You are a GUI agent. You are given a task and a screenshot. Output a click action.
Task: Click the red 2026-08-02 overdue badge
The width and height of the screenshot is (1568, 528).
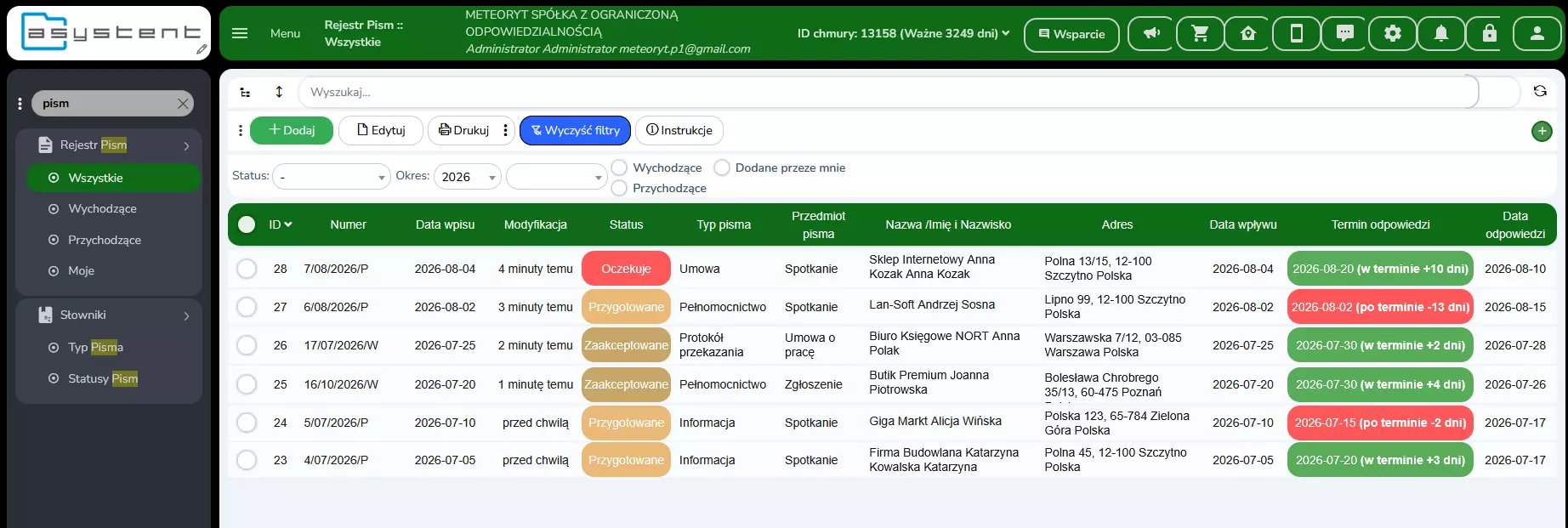1380,307
